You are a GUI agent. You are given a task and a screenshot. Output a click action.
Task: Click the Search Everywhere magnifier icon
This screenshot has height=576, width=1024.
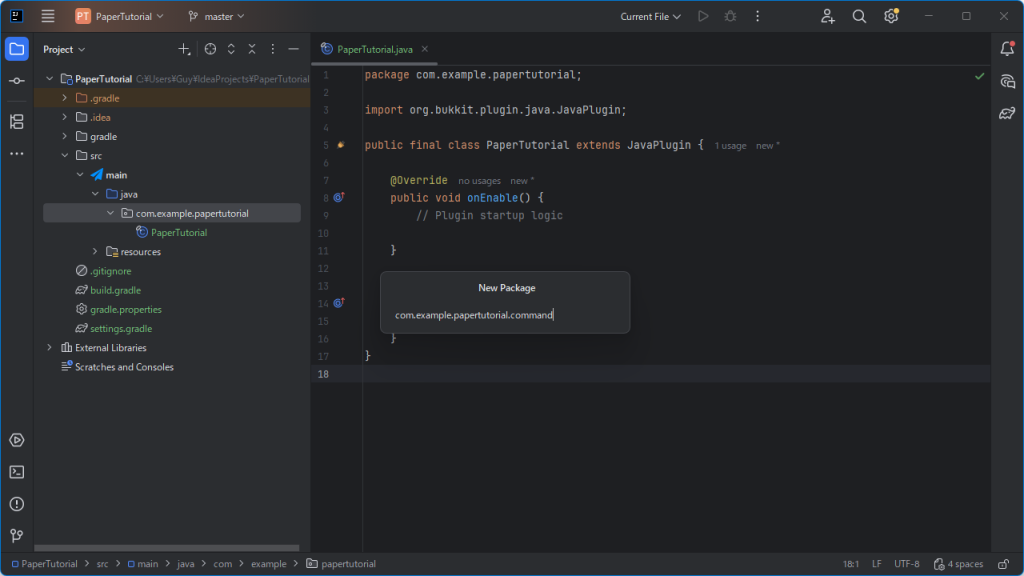[x=859, y=16]
